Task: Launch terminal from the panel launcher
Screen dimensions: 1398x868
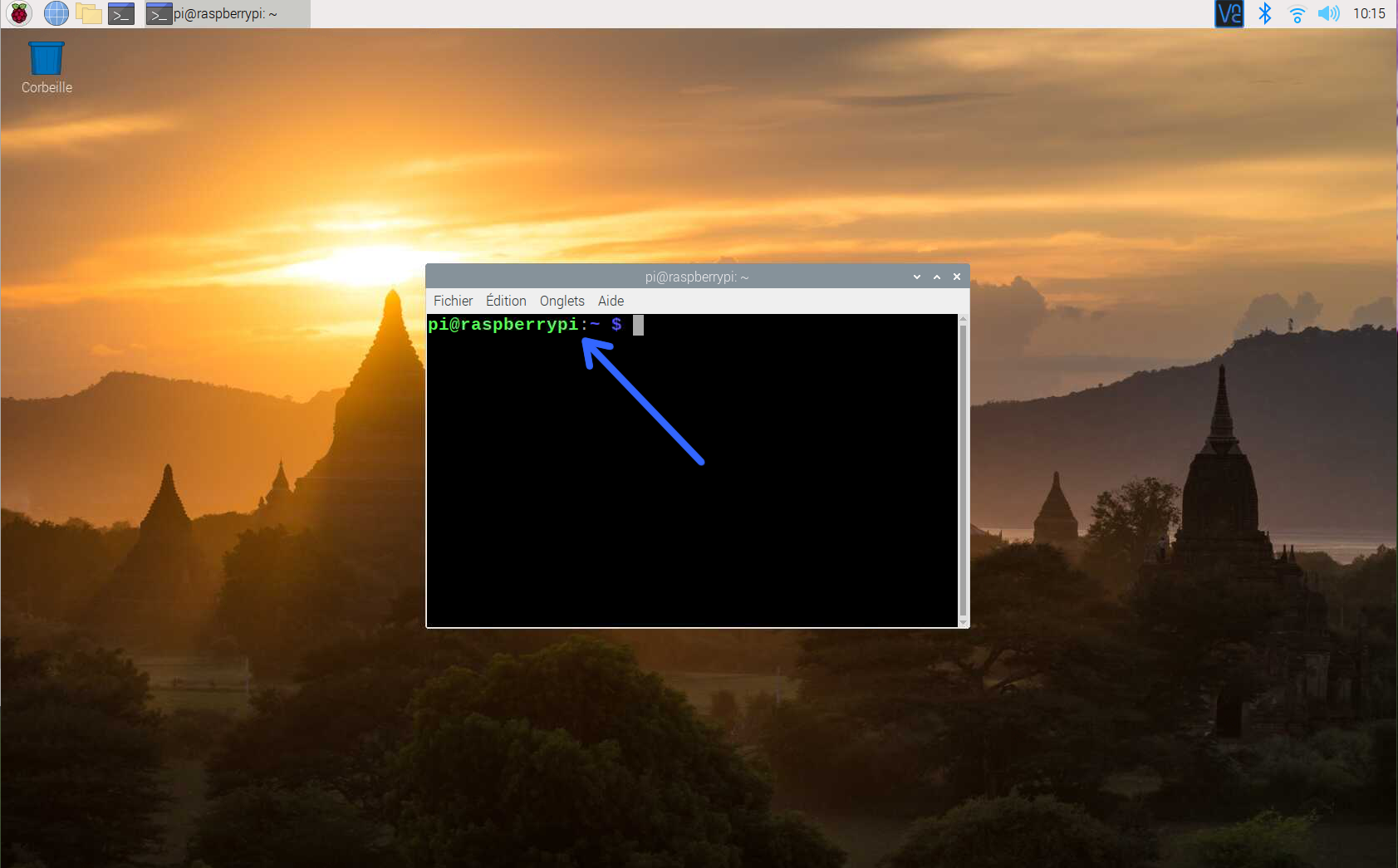Action: point(121,13)
